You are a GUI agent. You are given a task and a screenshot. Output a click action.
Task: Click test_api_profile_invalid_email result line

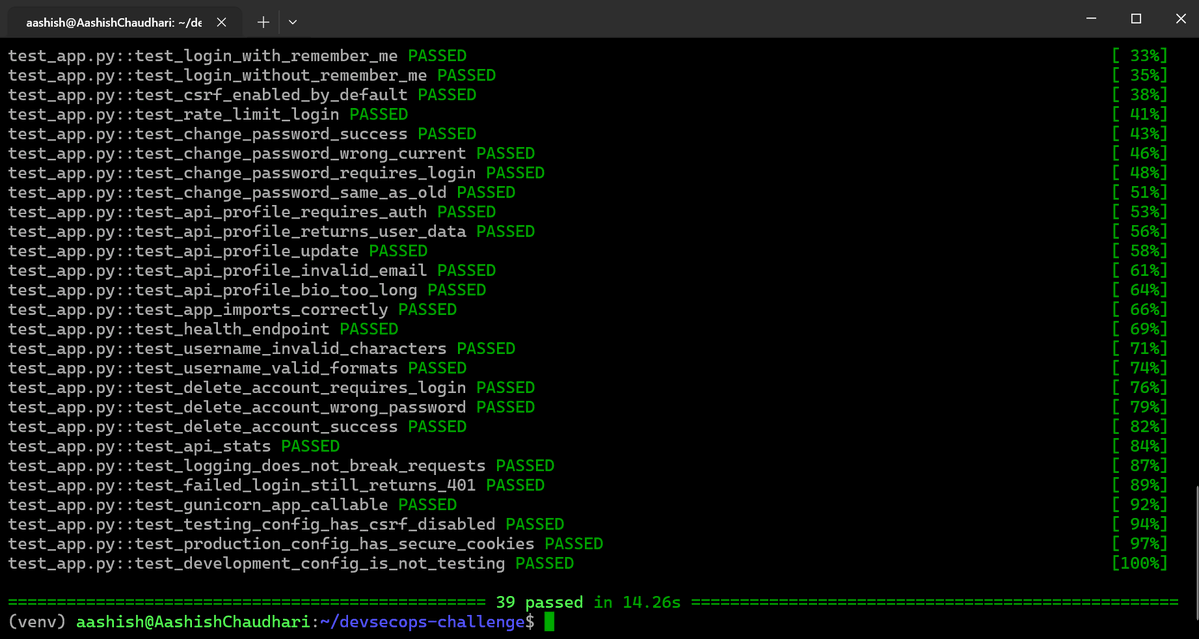pos(252,271)
